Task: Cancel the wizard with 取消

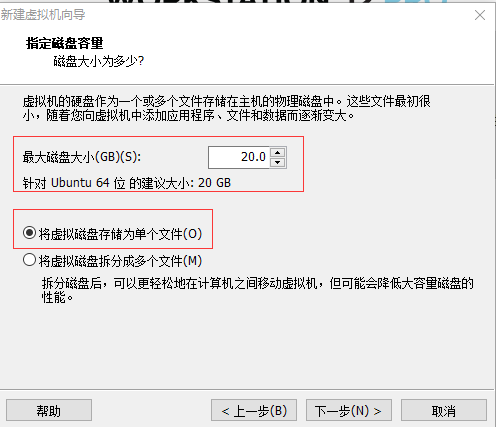Action: point(444,410)
